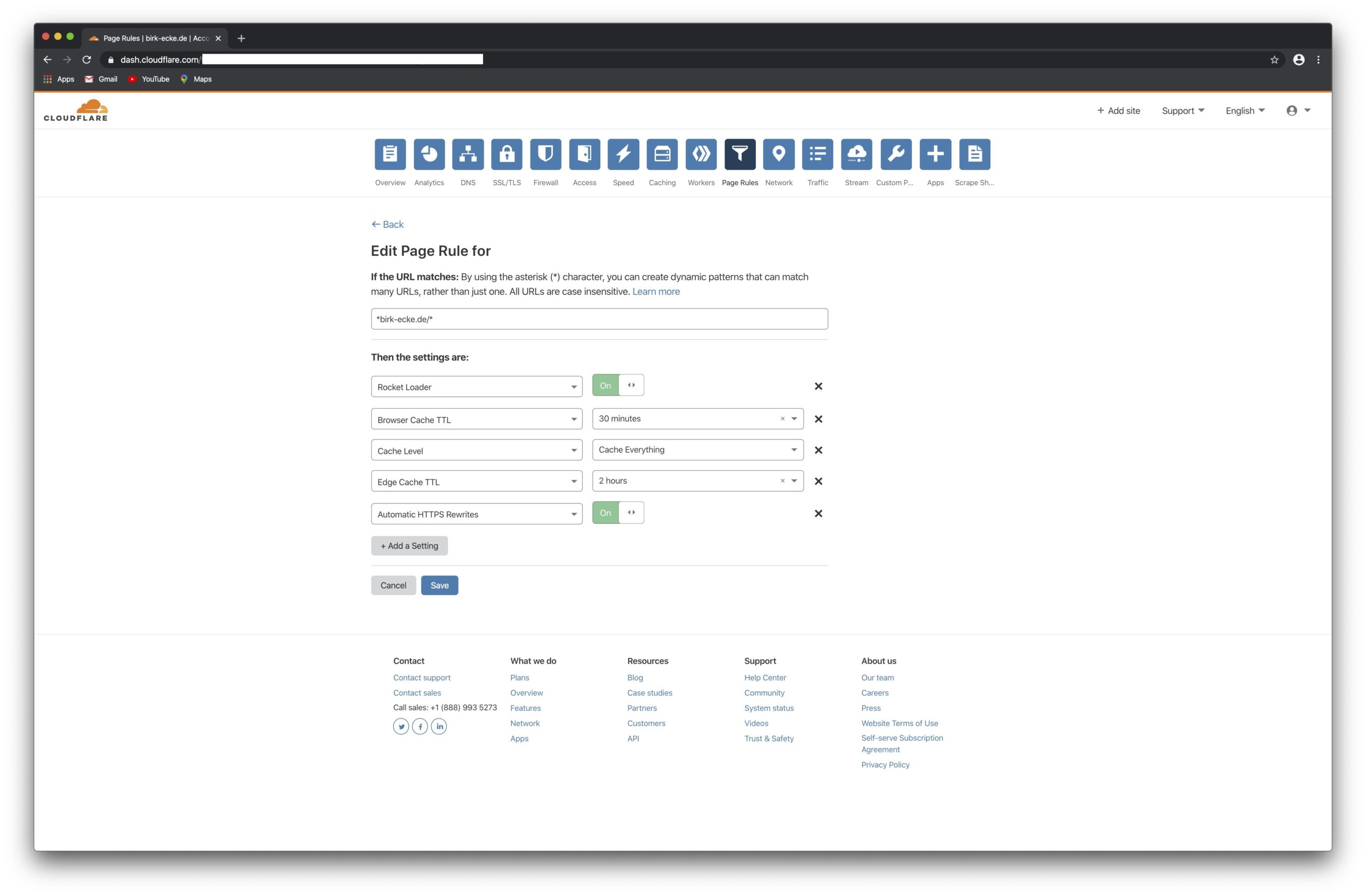Open the Overview section icon
Screen dimensions: 1366x896
[x=390, y=154]
